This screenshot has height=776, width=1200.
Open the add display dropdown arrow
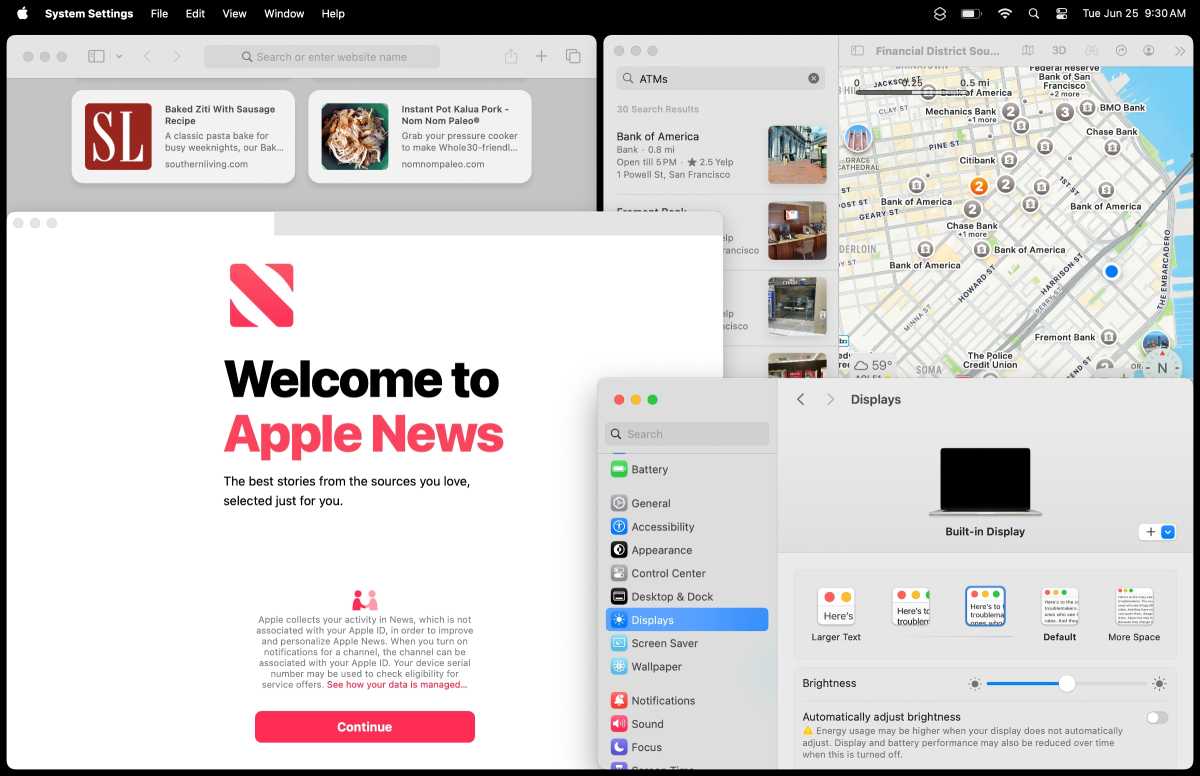(1168, 532)
